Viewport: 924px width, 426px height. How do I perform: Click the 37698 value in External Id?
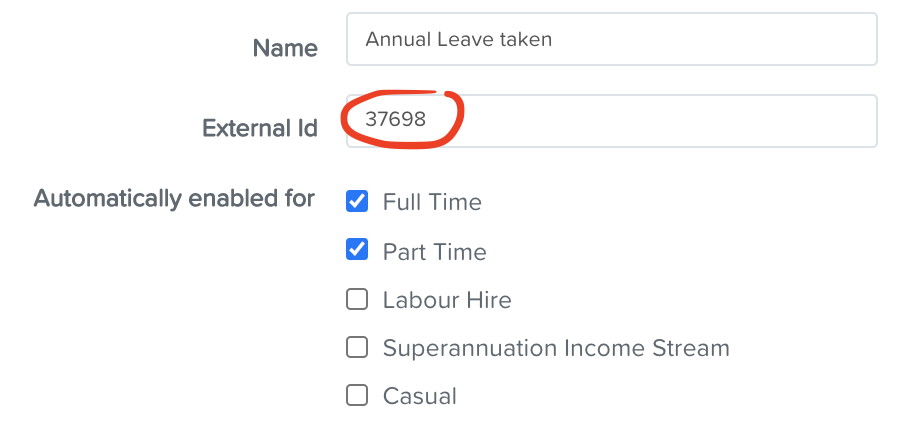(395, 120)
